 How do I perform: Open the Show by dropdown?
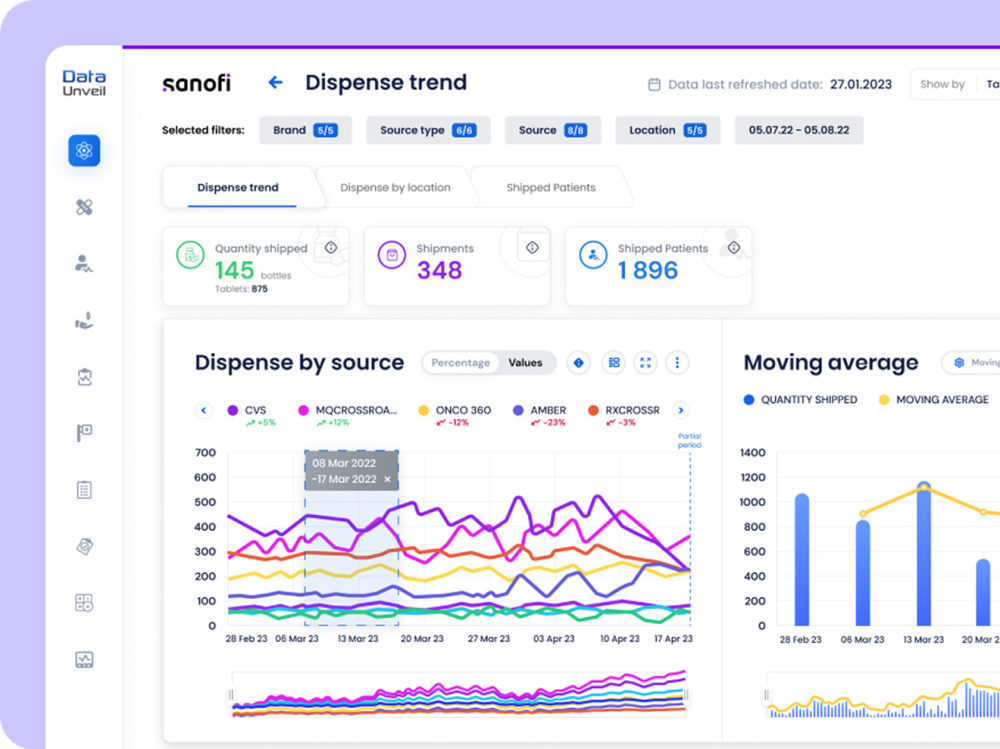[x=955, y=84]
